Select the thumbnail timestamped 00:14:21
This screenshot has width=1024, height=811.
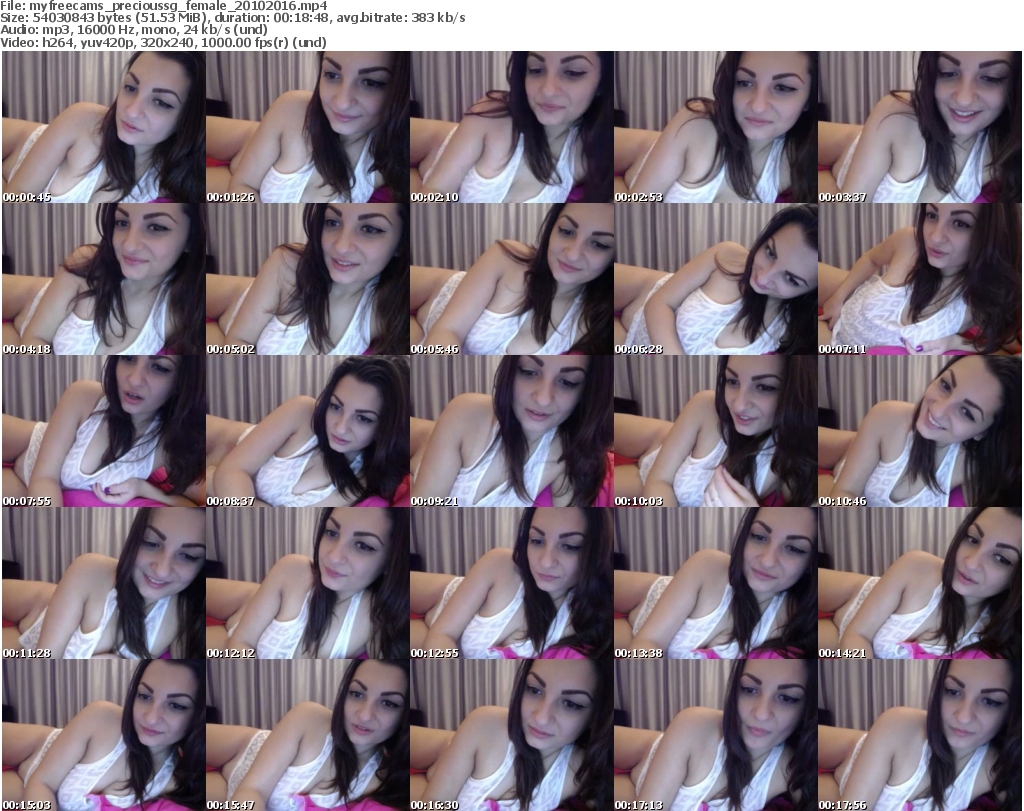920,583
